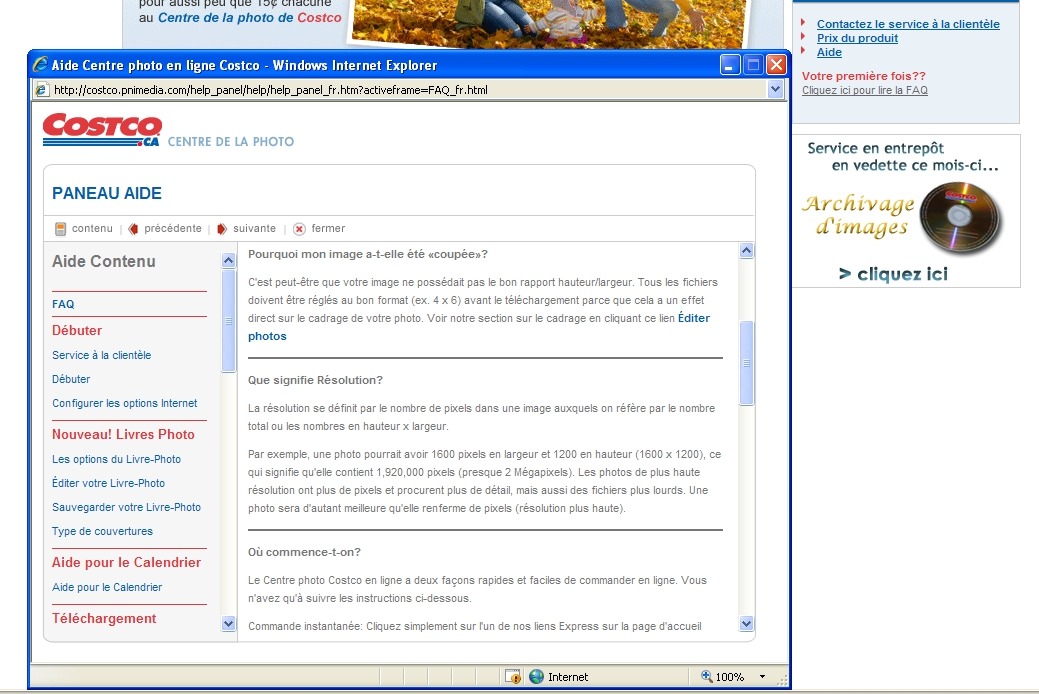This screenshot has height=694, width=1039.
Task: Open Éditer votre Livre-Photo topic
Action: pyautogui.click(x=109, y=483)
